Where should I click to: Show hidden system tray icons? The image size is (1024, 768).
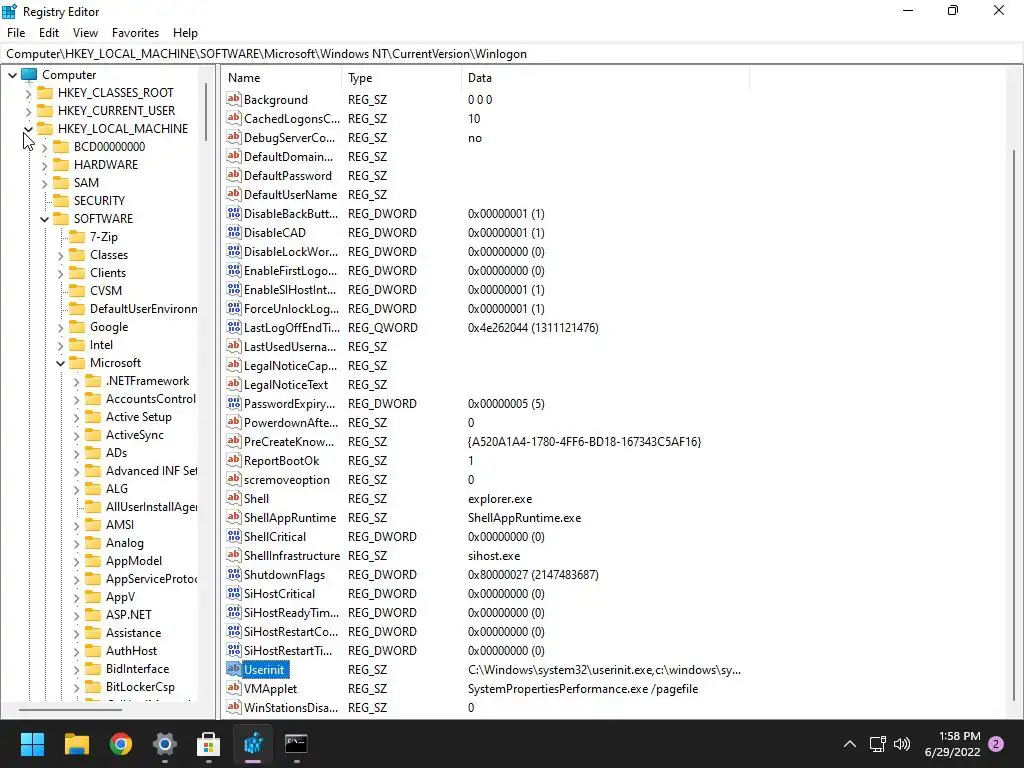[x=850, y=744]
